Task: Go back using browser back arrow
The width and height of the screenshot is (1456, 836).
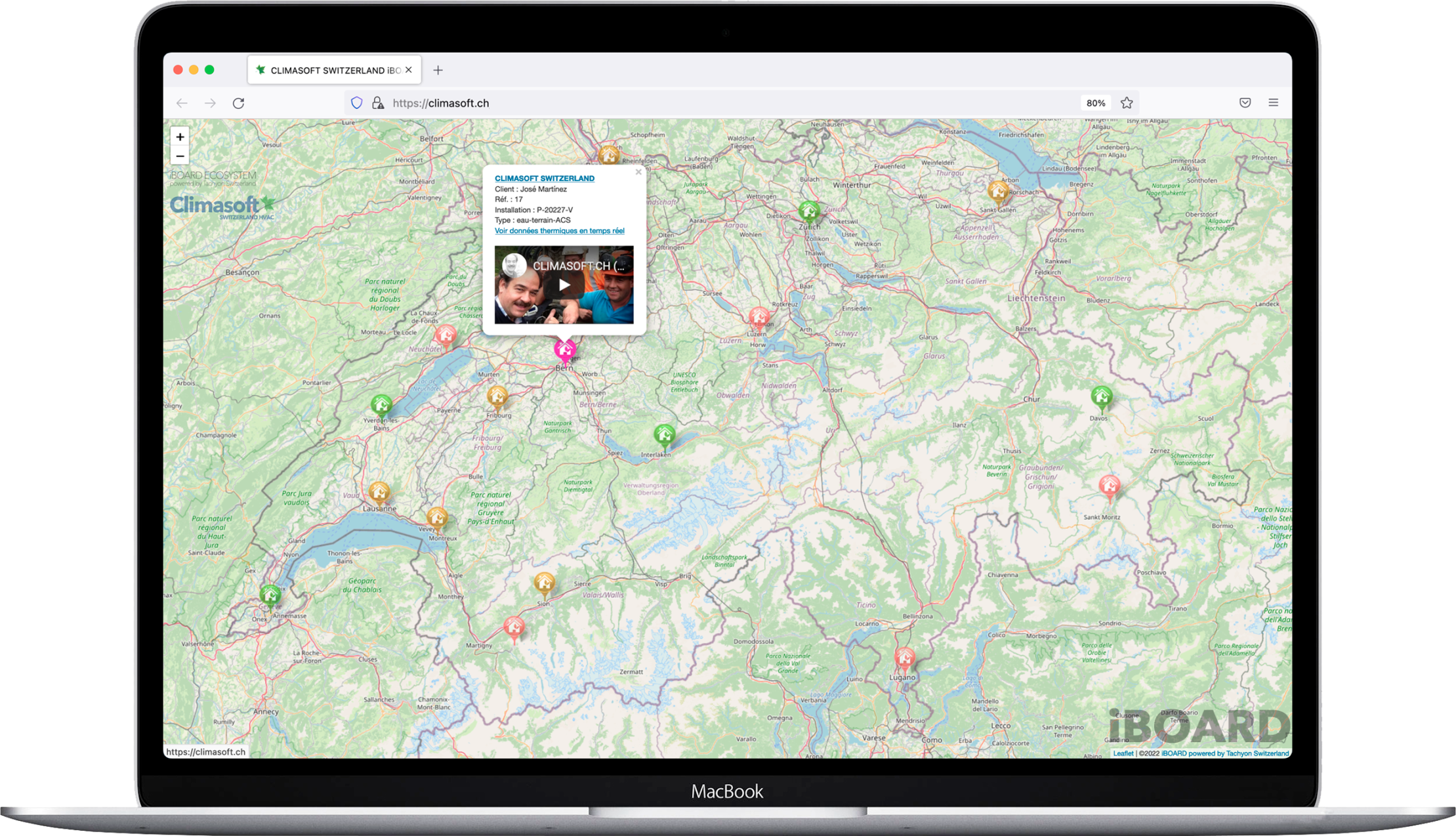Action: [x=182, y=103]
